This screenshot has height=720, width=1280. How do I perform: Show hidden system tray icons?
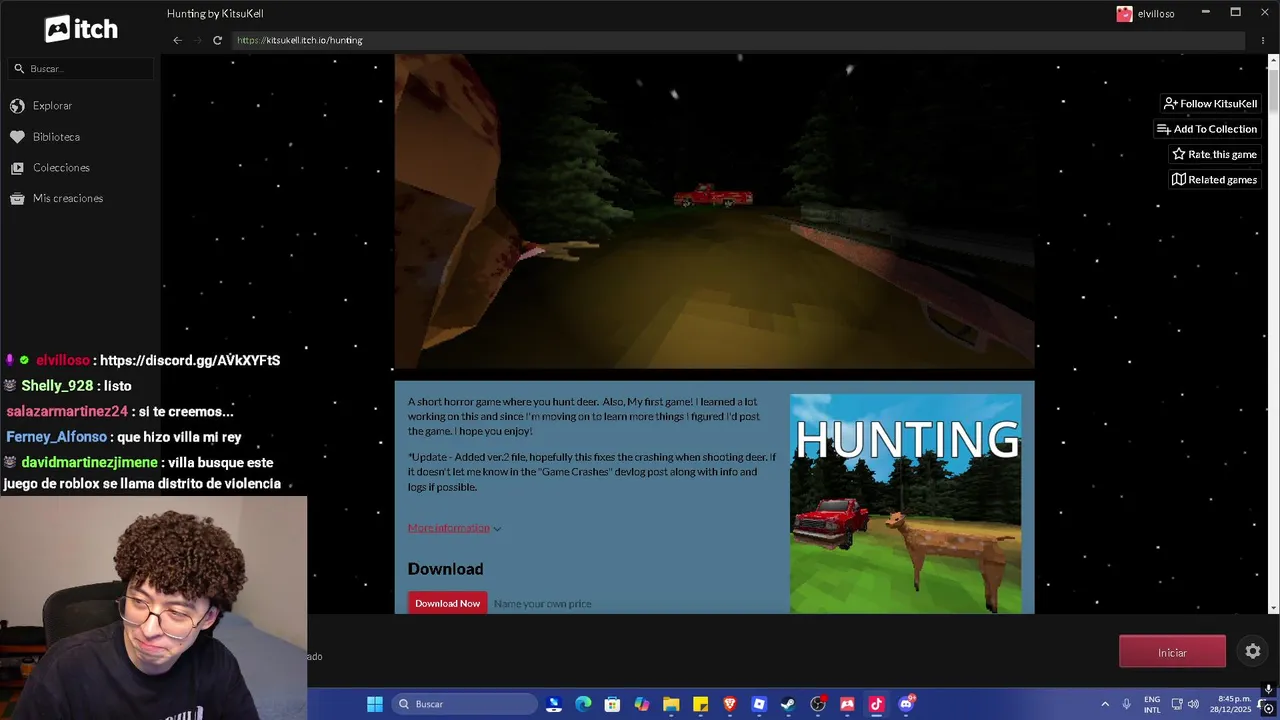pos(1105,704)
